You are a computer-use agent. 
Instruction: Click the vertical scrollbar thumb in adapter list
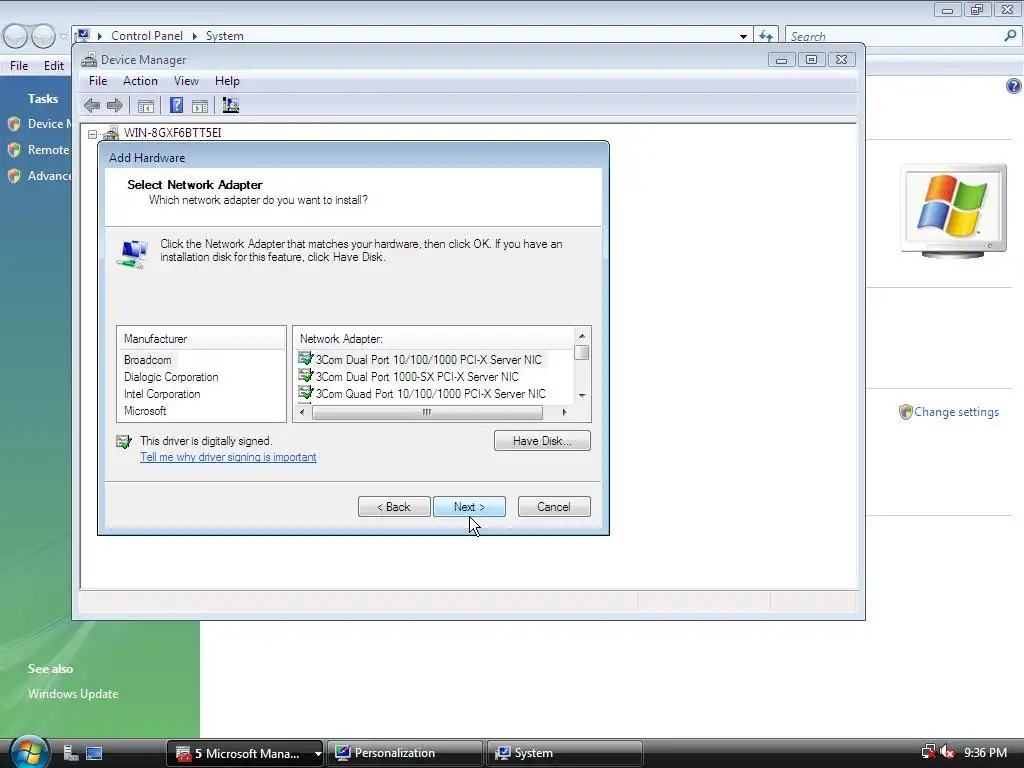(582, 353)
